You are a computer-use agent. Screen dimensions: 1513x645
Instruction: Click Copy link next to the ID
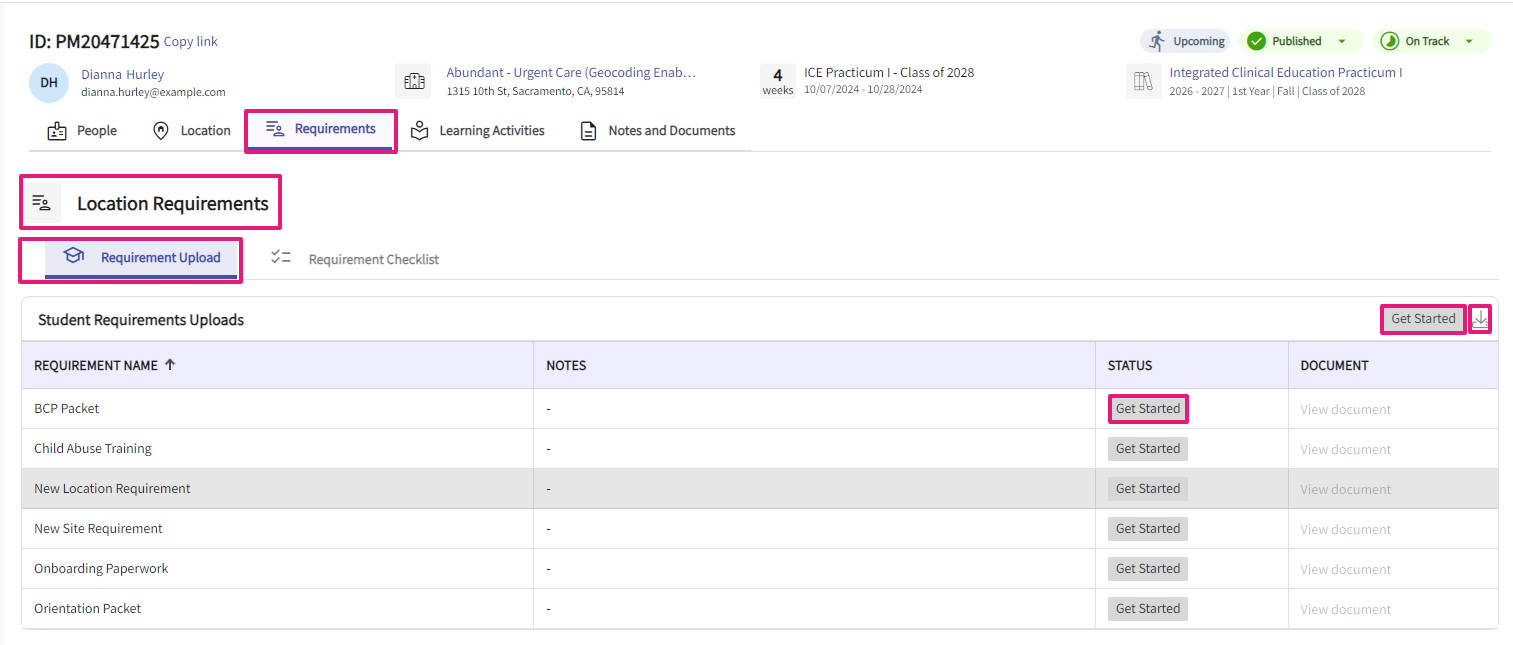[x=190, y=42]
